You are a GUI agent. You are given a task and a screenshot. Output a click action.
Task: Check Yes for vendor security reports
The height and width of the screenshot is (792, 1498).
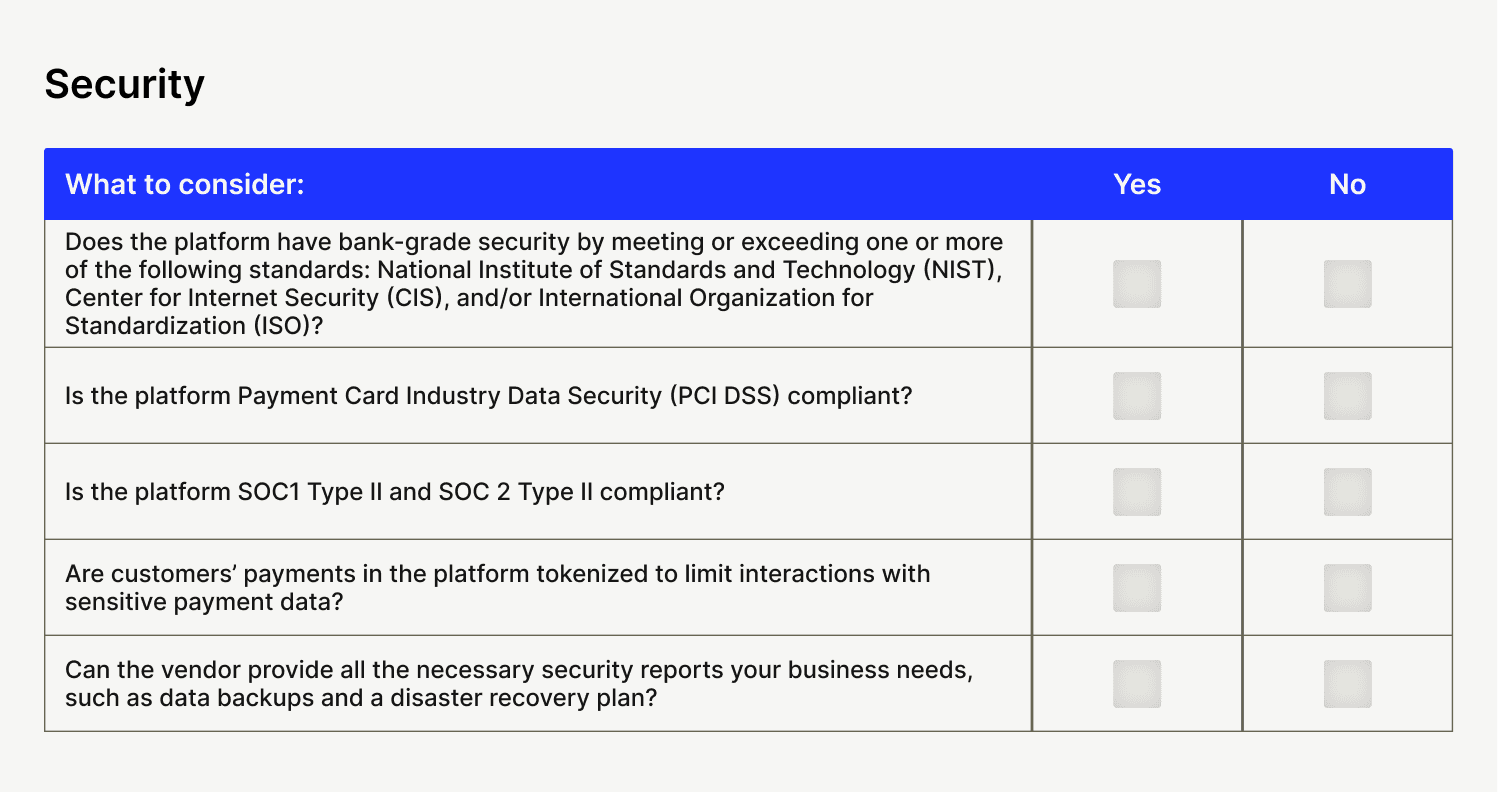[x=1137, y=684]
